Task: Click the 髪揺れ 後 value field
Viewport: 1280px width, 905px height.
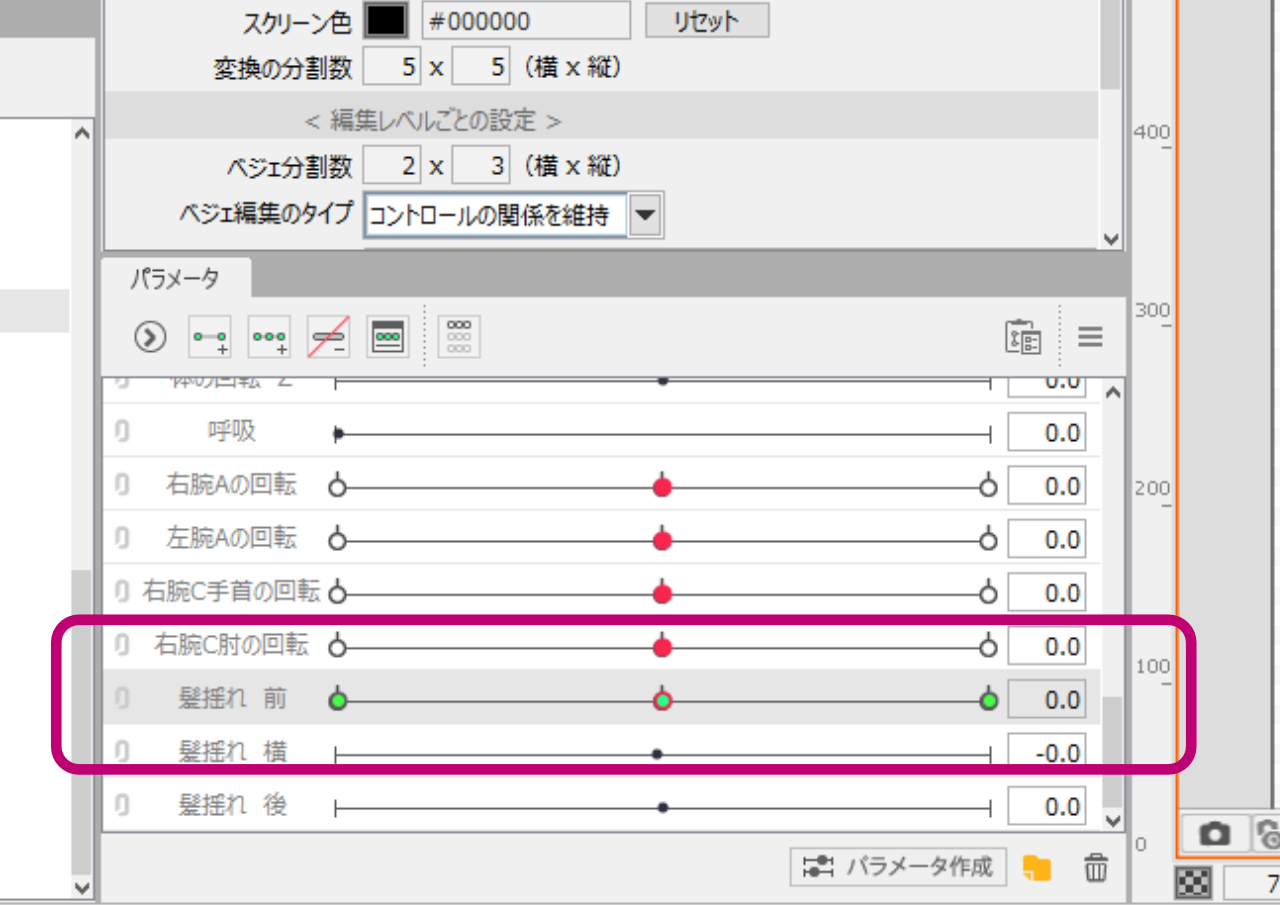Action: pos(1047,806)
